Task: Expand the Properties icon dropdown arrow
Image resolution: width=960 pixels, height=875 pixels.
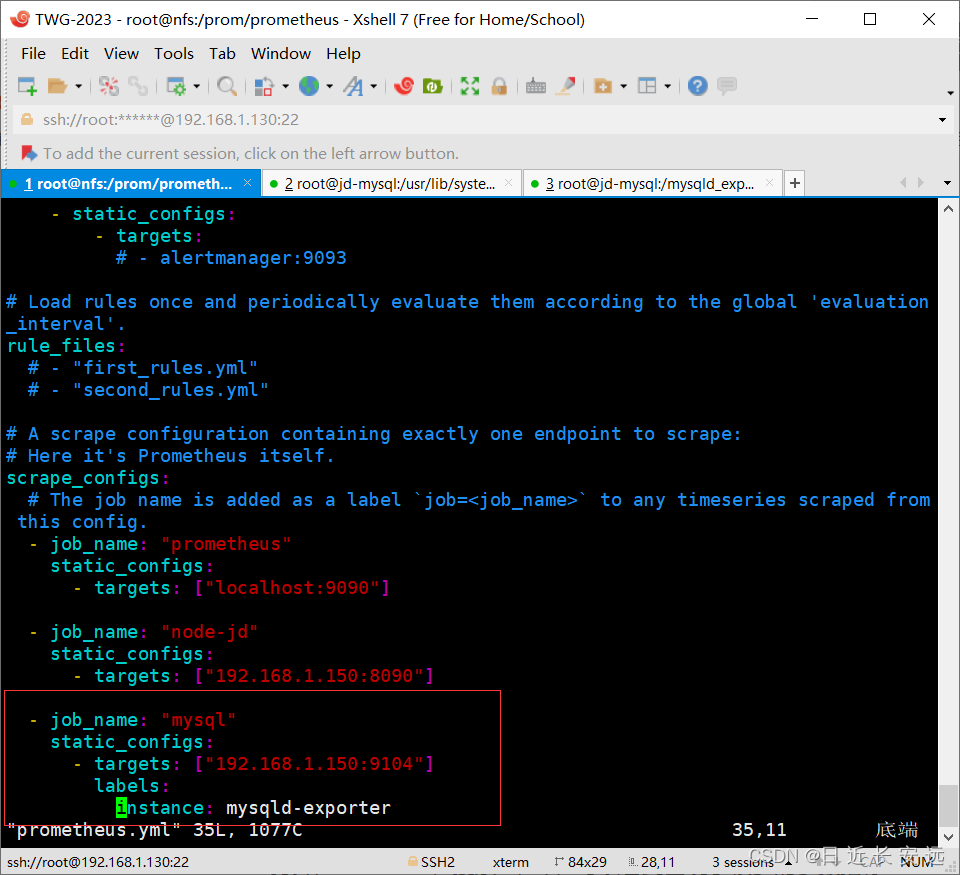Action: pos(197,86)
